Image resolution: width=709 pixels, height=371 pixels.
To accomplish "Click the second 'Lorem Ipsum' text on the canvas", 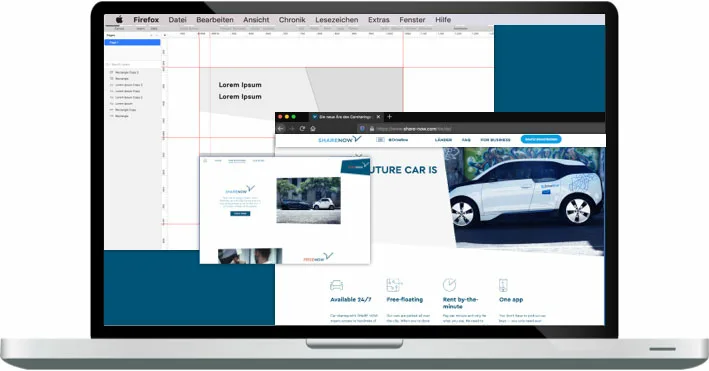I will 240,96.
